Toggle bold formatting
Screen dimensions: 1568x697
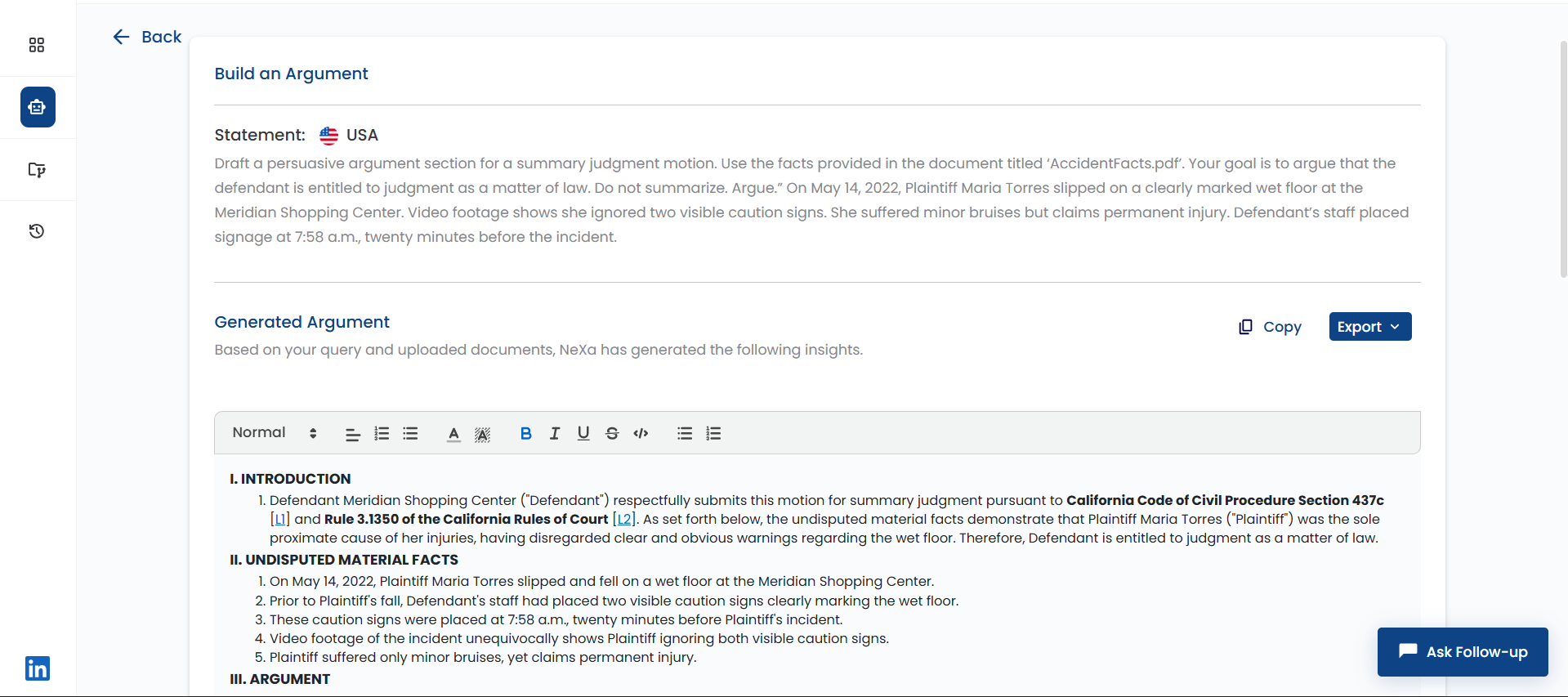pyautogui.click(x=526, y=434)
